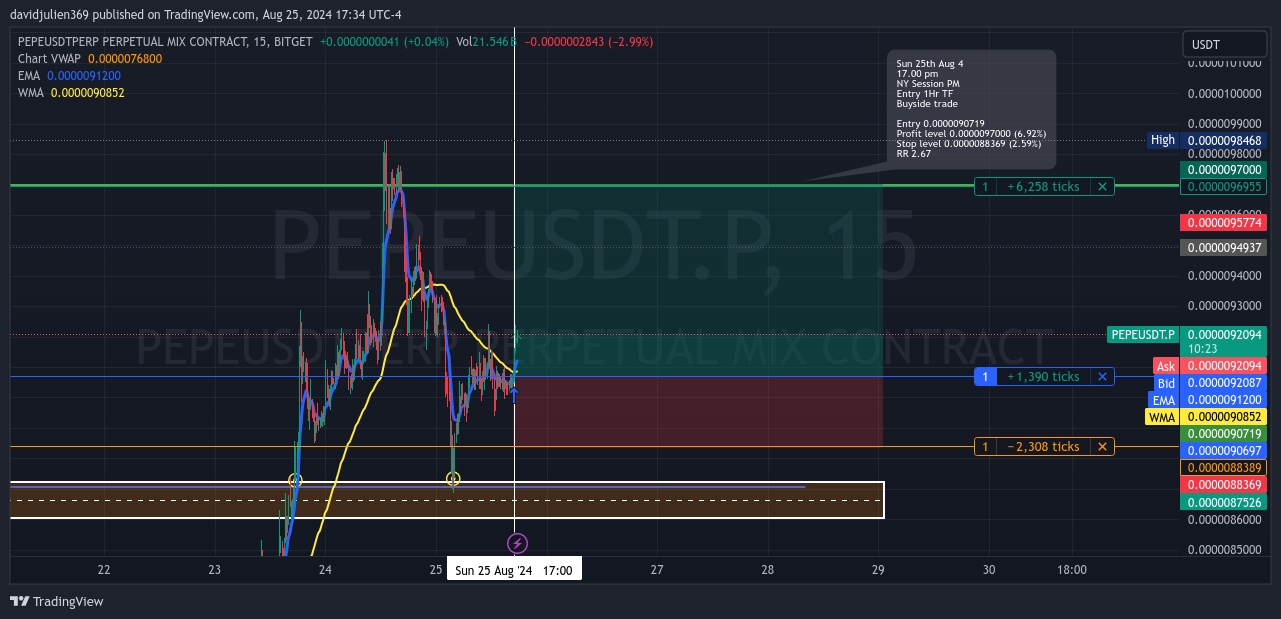Click quantity 1 on the green take-profit line
Image resolution: width=1281 pixels, height=619 pixels.
coord(985,186)
